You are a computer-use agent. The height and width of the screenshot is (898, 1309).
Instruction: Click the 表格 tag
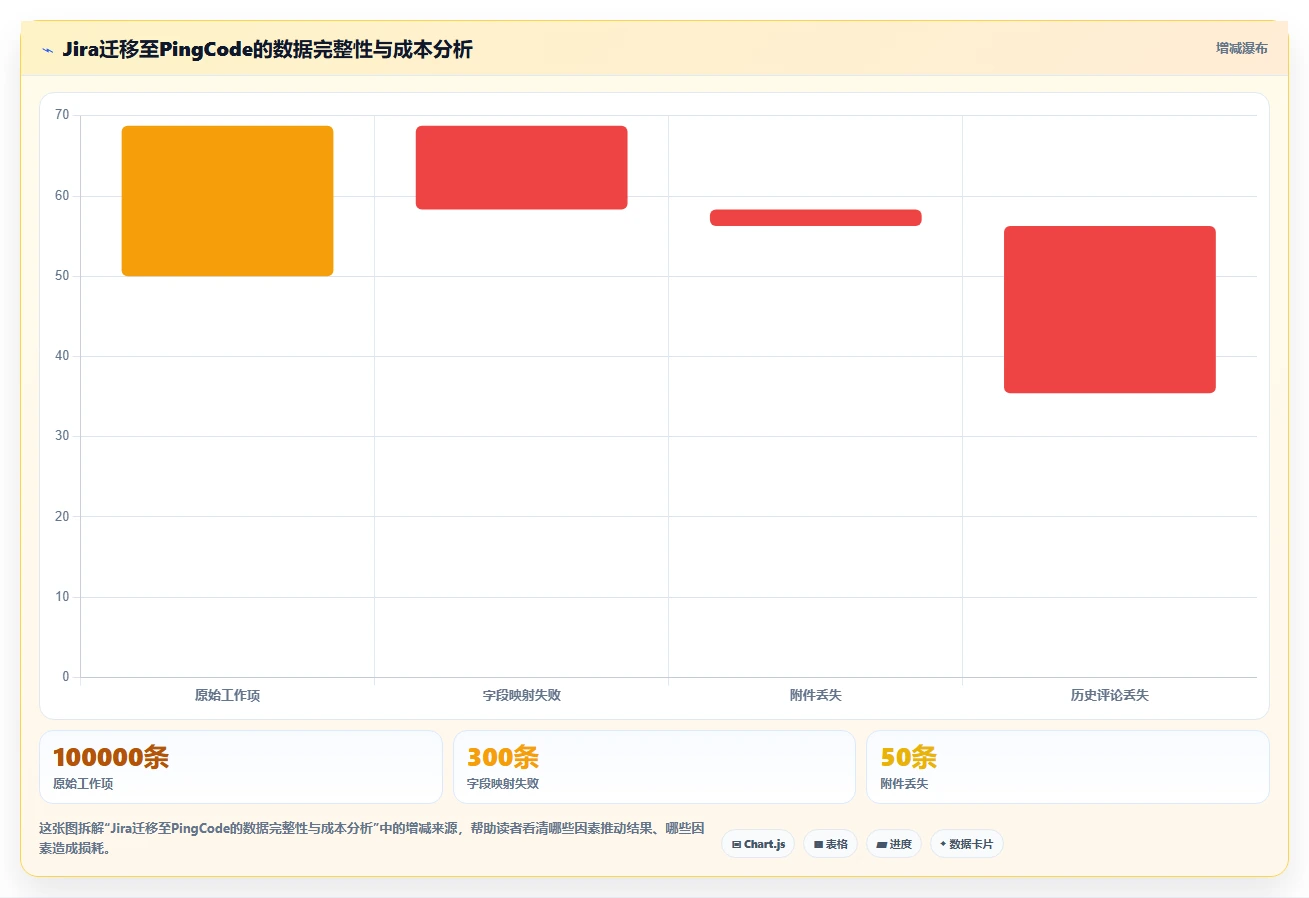coord(830,844)
